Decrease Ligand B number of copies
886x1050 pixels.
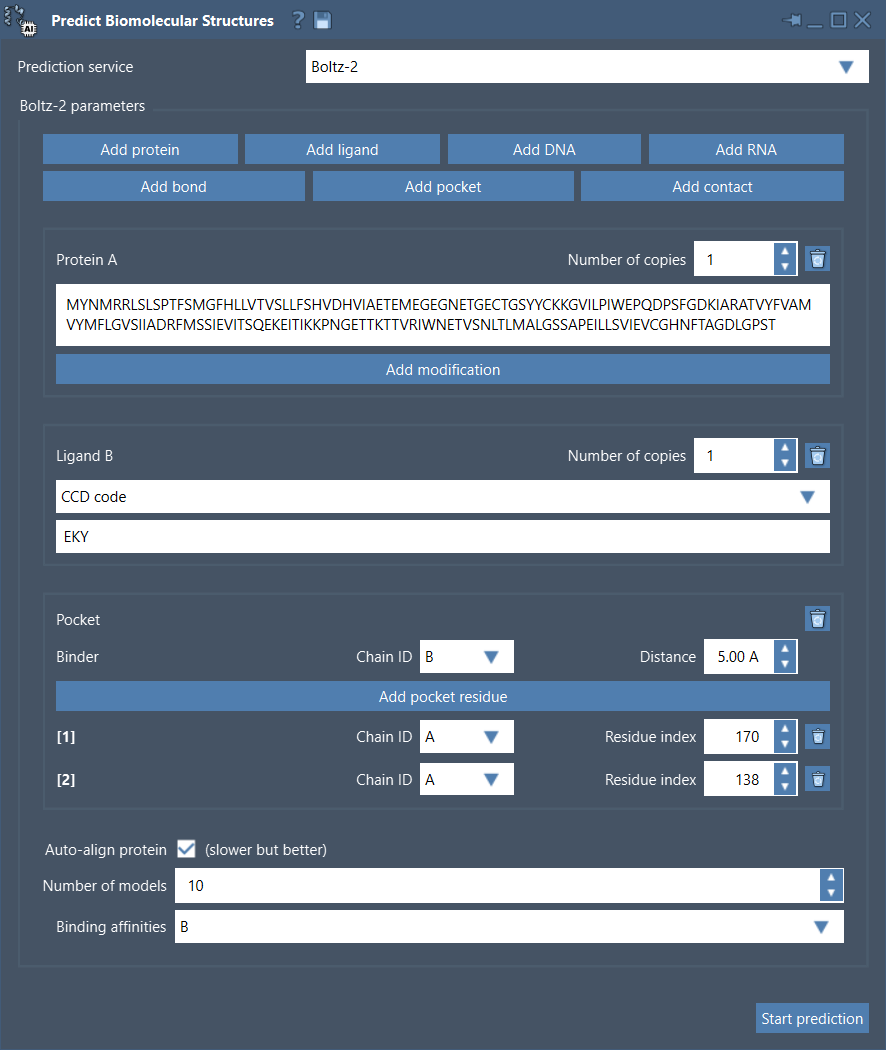(785, 463)
